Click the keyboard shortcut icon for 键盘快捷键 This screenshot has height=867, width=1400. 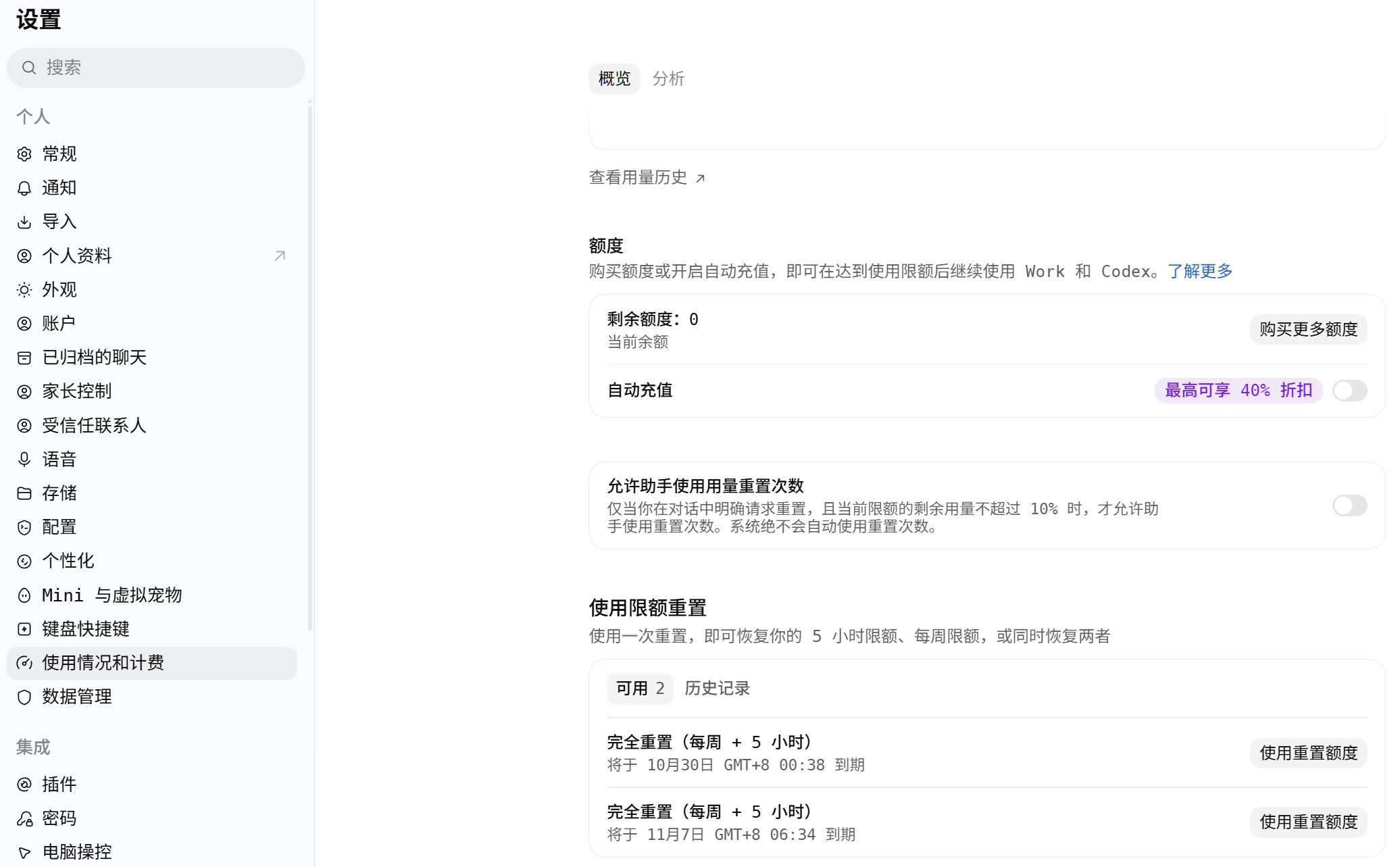24,629
